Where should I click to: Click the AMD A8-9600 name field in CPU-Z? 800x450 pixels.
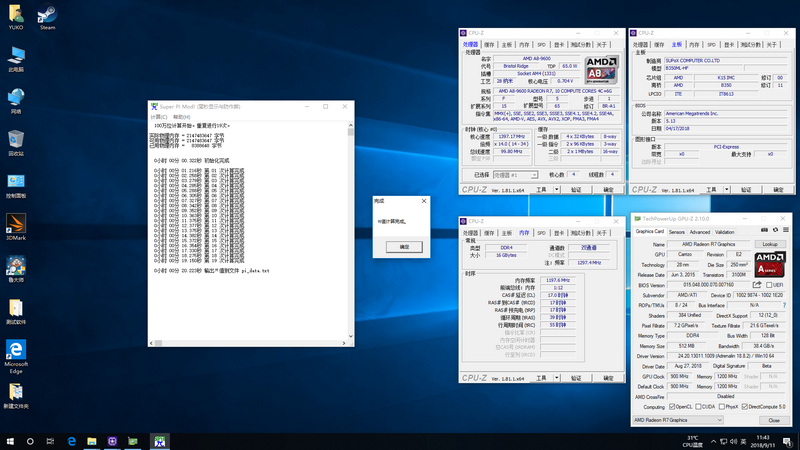point(536,59)
